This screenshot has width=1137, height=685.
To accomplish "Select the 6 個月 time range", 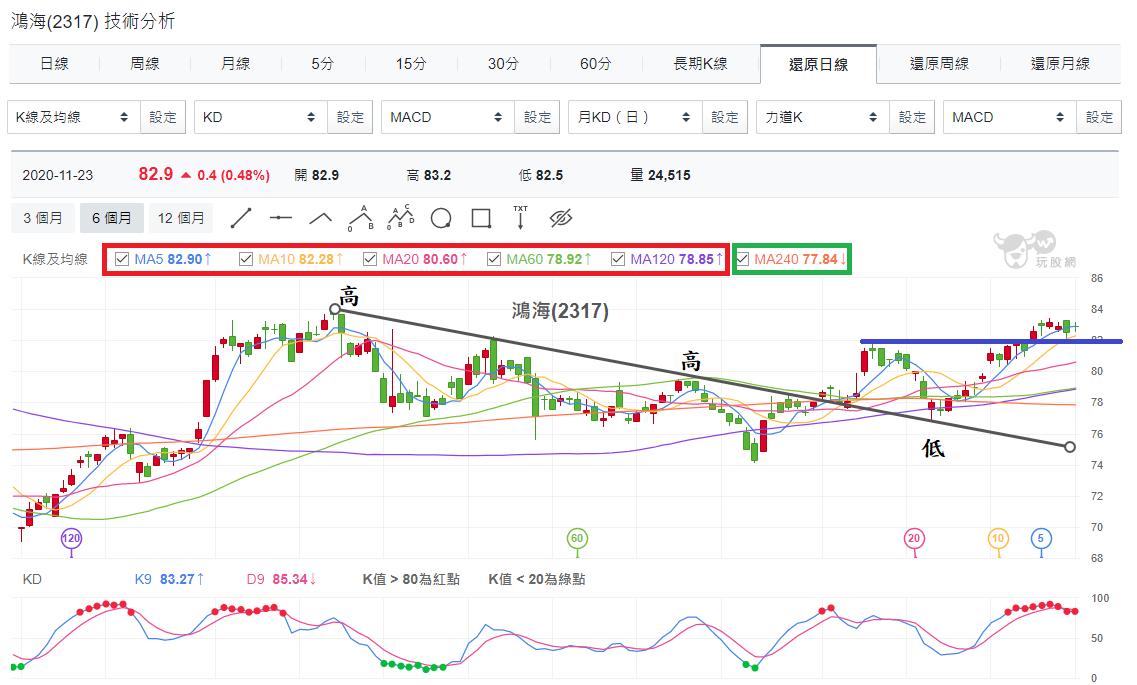I will [112, 218].
